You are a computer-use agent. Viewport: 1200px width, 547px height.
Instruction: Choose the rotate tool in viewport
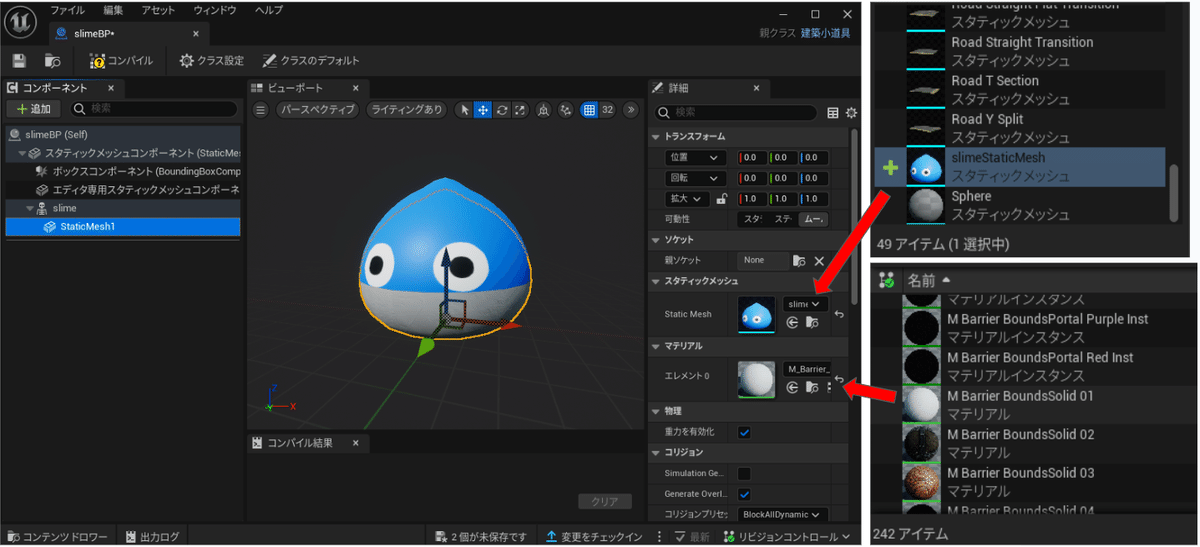502,109
